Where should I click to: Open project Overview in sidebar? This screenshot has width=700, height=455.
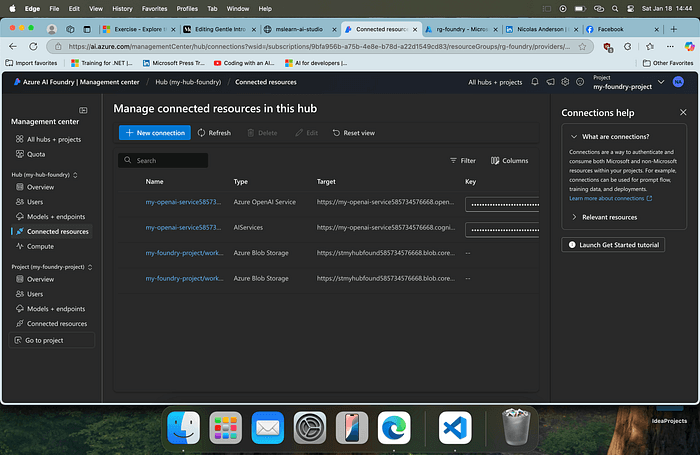pos(35,279)
